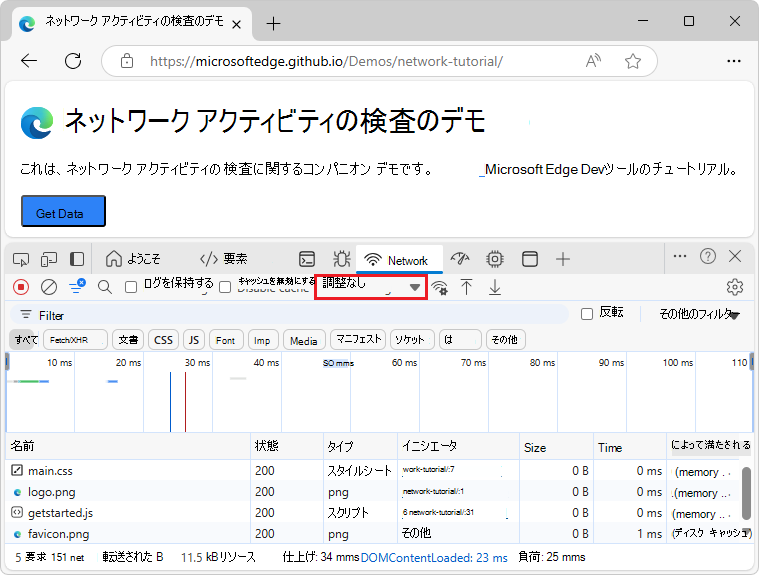
Task: Open the Application panel icon
Action: (x=530, y=259)
